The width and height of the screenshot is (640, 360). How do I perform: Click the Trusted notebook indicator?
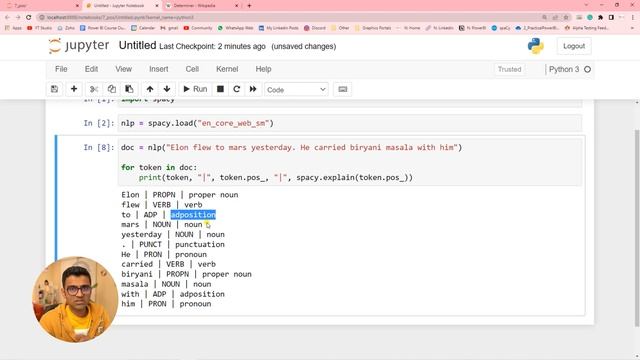pos(509,69)
